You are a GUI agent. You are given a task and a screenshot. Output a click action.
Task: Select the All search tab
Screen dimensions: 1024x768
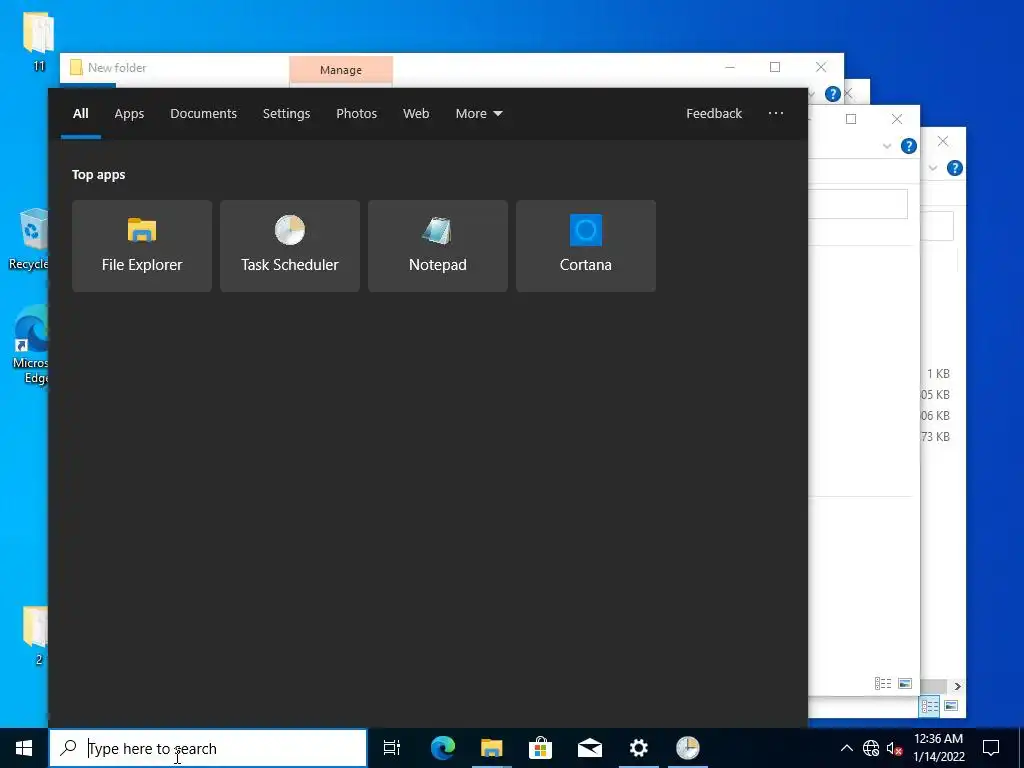point(81,114)
